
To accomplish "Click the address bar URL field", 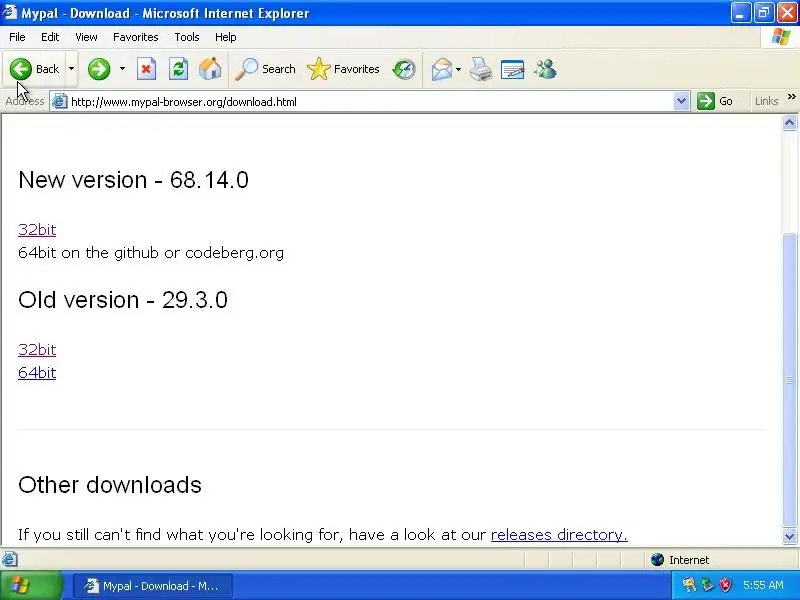I will pos(370,102).
